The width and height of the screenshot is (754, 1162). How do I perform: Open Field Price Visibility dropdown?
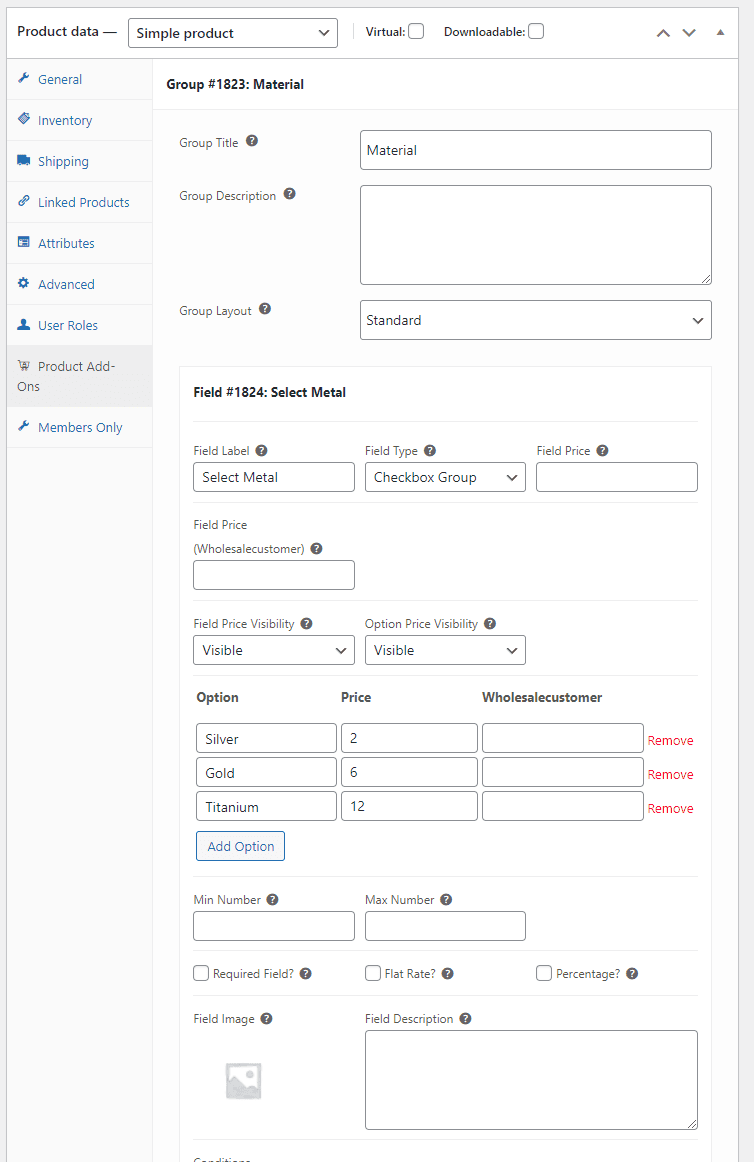[274, 650]
